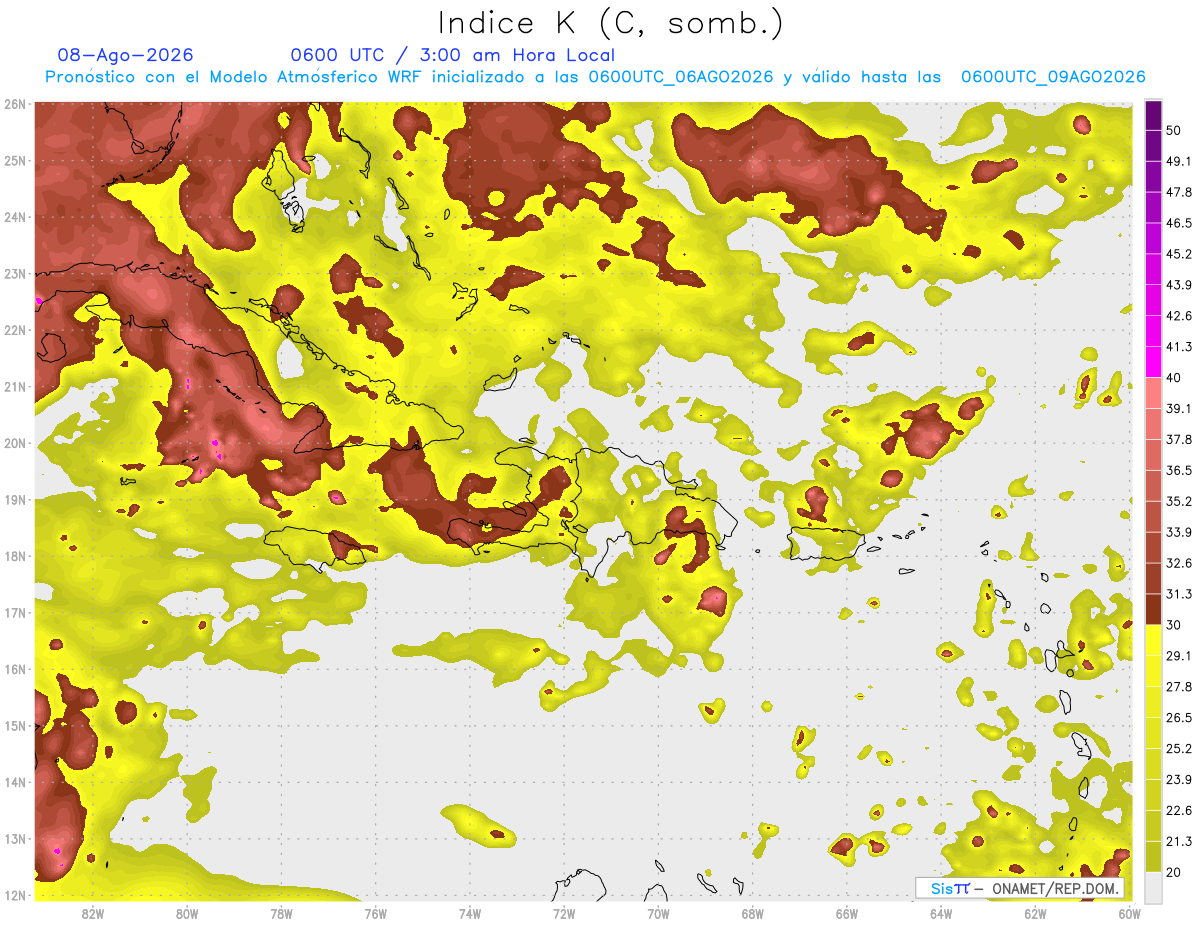Click the color scale value "37.8"
Screen dimensions: 1200x927
[1178, 439]
